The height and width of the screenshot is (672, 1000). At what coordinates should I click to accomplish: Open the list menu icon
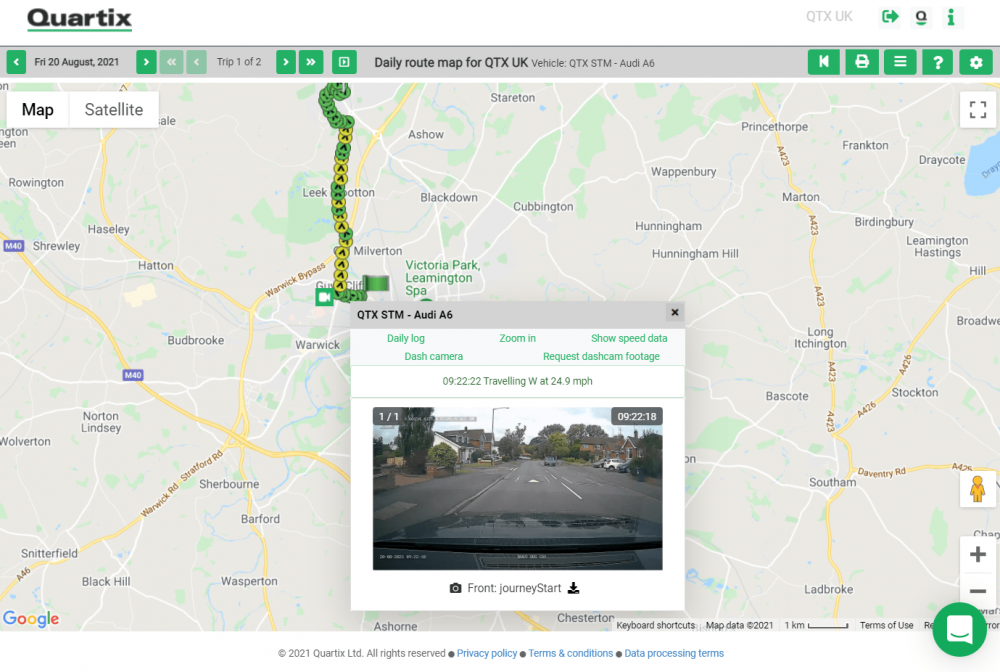tap(900, 62)
